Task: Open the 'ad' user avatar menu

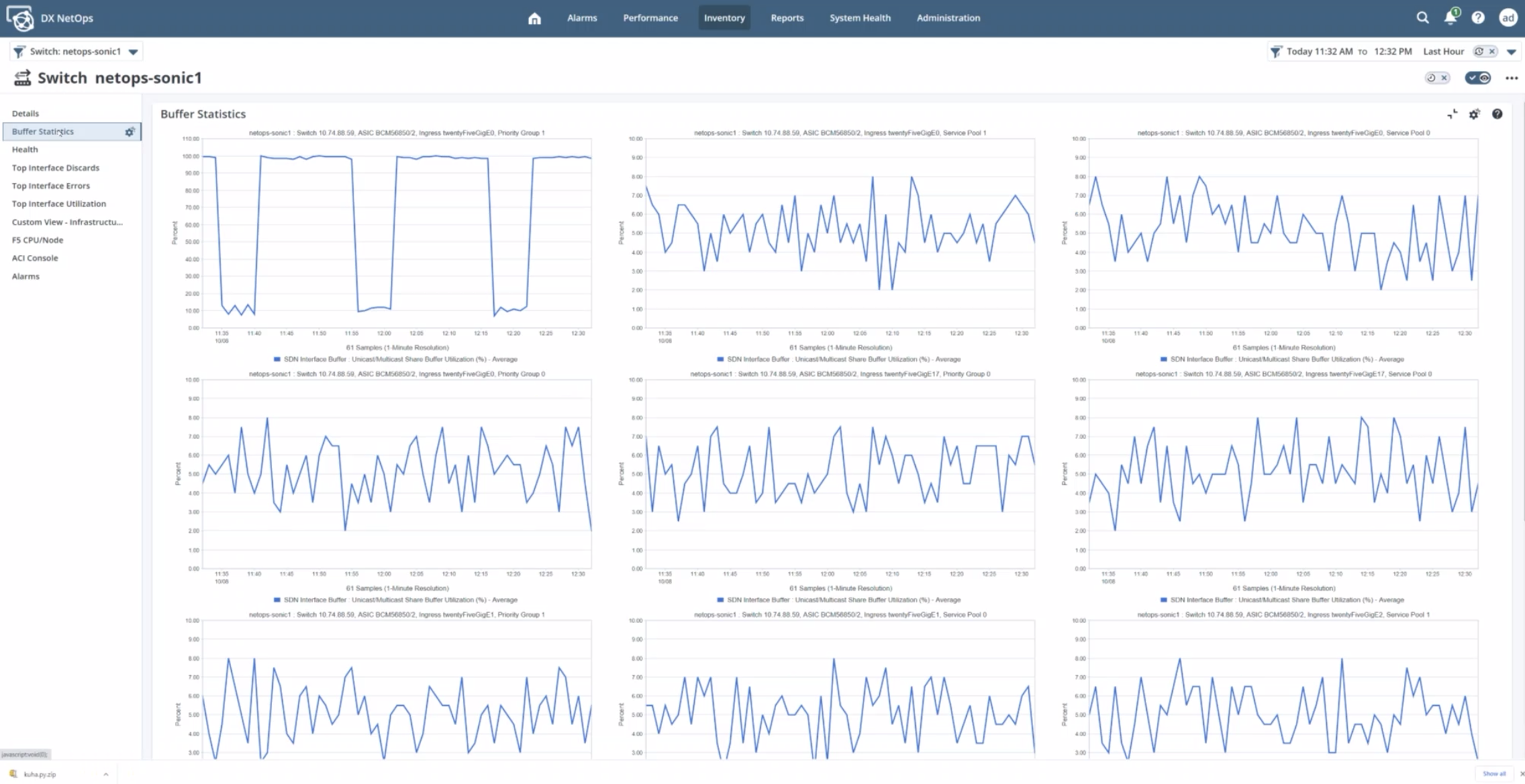Action: 1508,18
